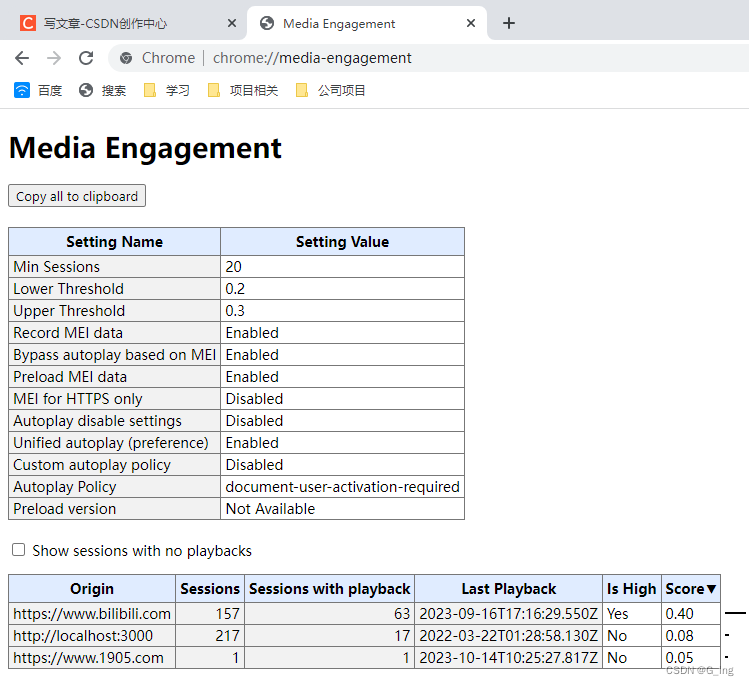Viewport: 749px width, 686px height.
Task: Enable Show sessions with no playbacks
Action: tap(18, 550)
